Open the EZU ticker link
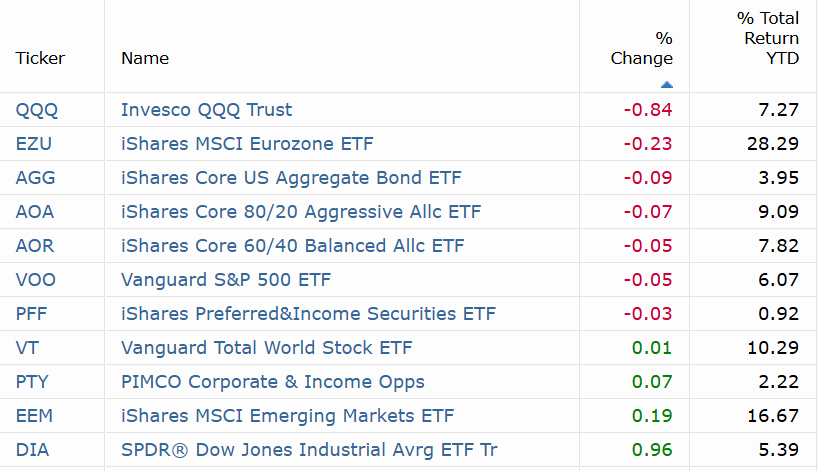Screen dimensions: 818x471 pos(34,144)
